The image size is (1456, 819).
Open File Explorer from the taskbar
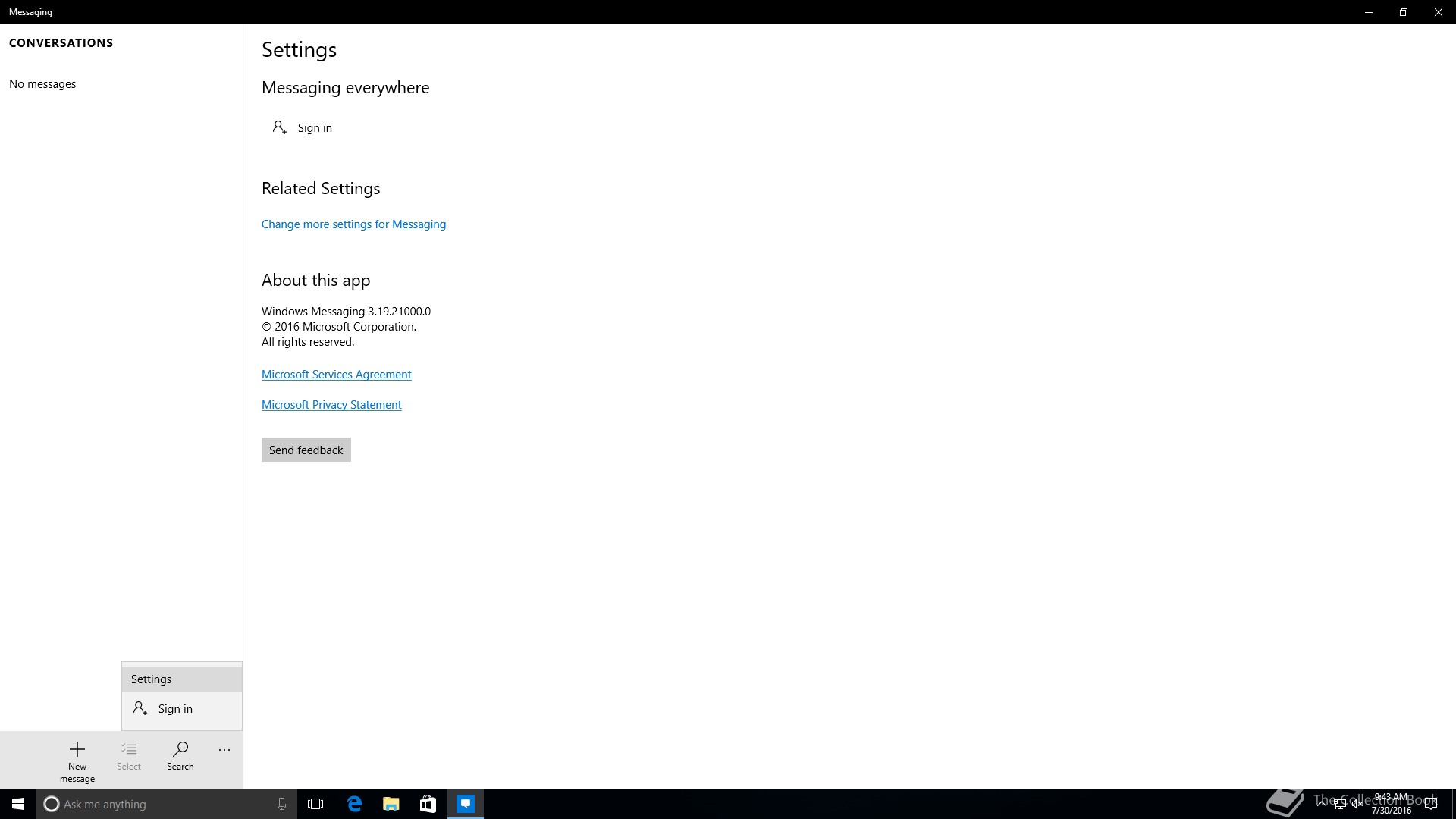[x=391, y=804]
